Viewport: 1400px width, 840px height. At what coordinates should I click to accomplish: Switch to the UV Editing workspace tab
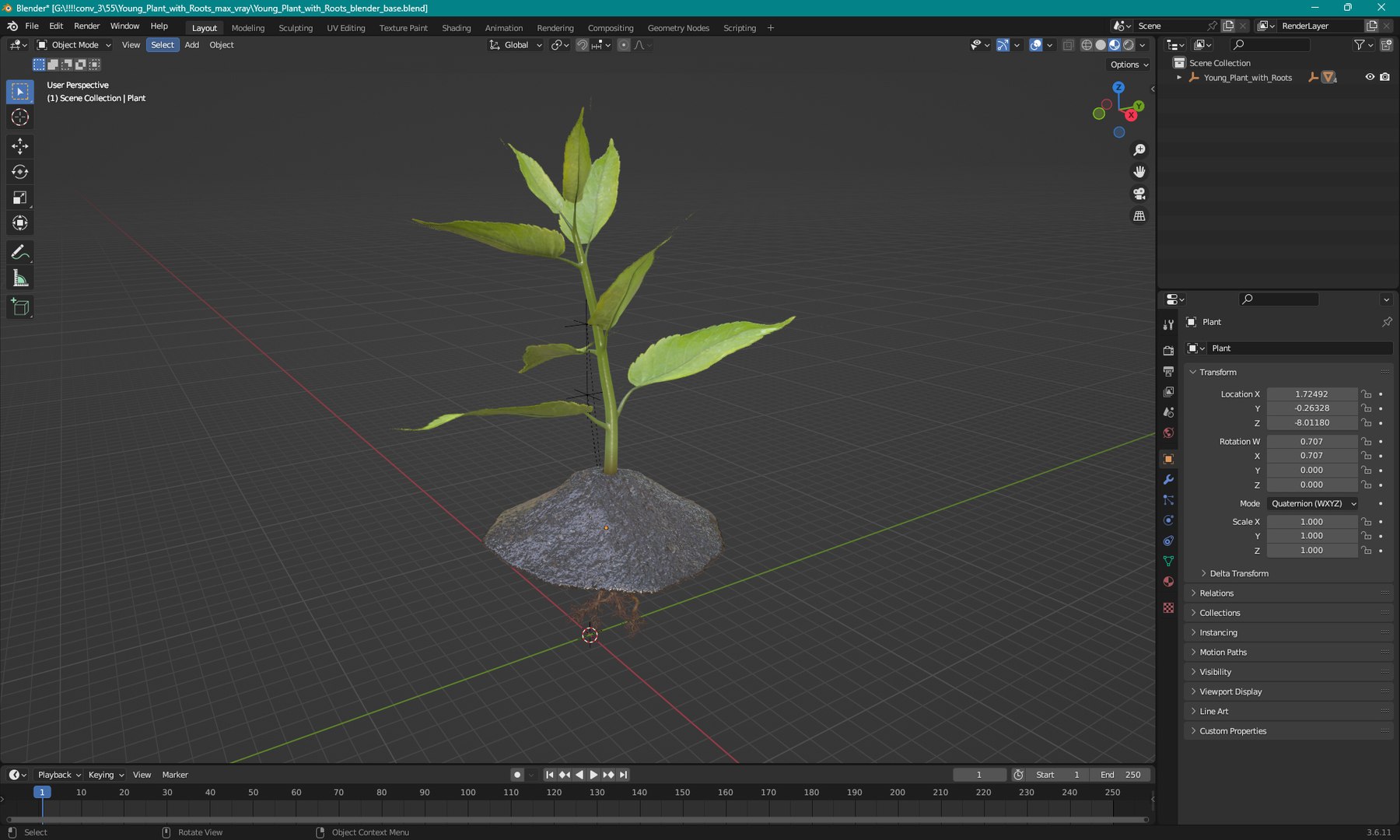tap(346, 28)
